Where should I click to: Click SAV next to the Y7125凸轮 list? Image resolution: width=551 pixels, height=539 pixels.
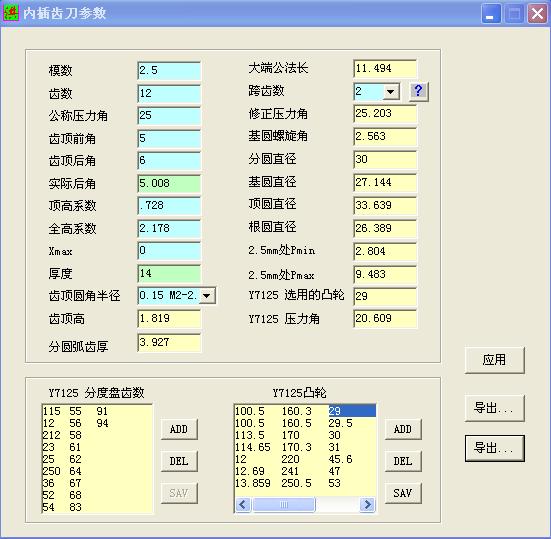point(403,493)
